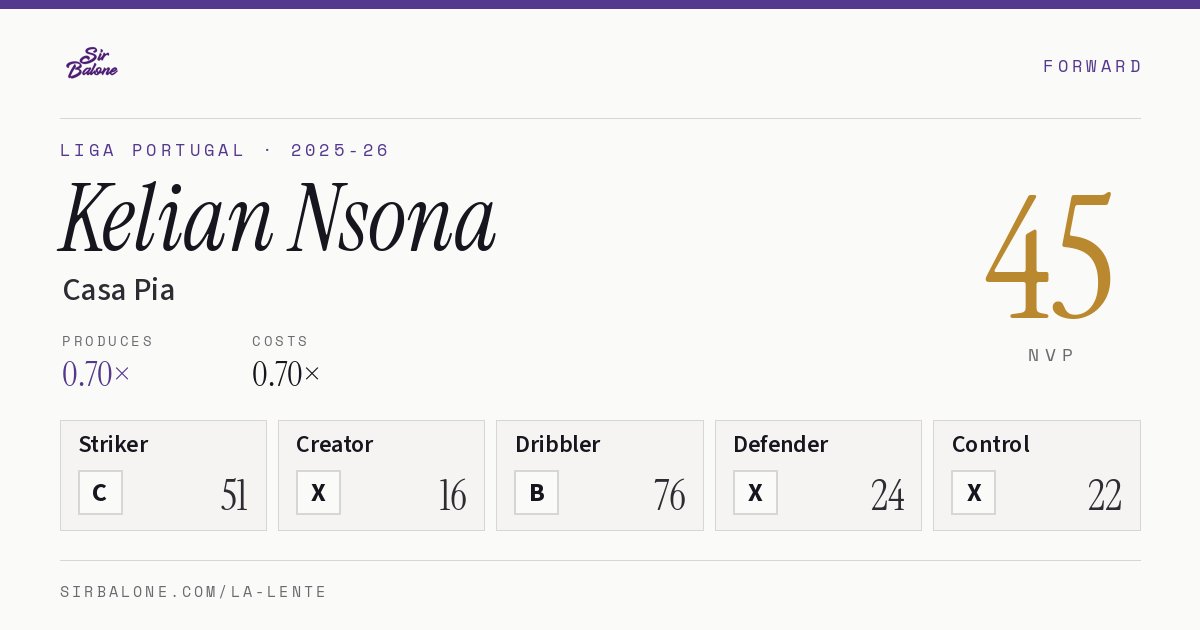The image size is (1200, 630).
Task: Click the Produces 0.70× value
Action: (96, 374)
